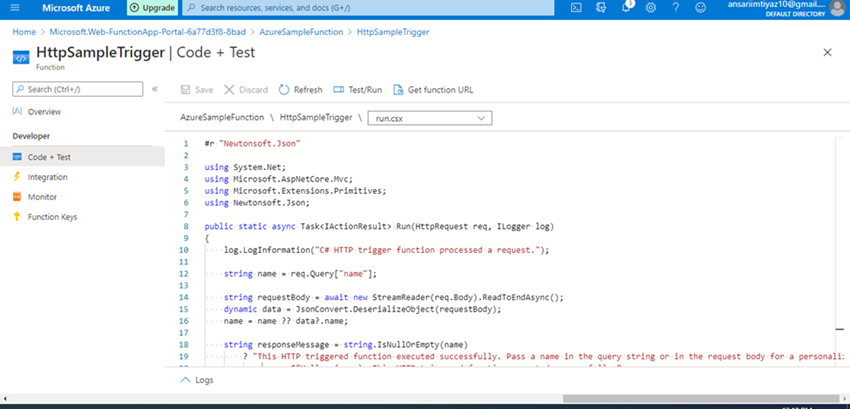The height and width of the screenshot is (409, 850).
Task: Click the Integration lightning bolt icon
Action: [17, 177]
